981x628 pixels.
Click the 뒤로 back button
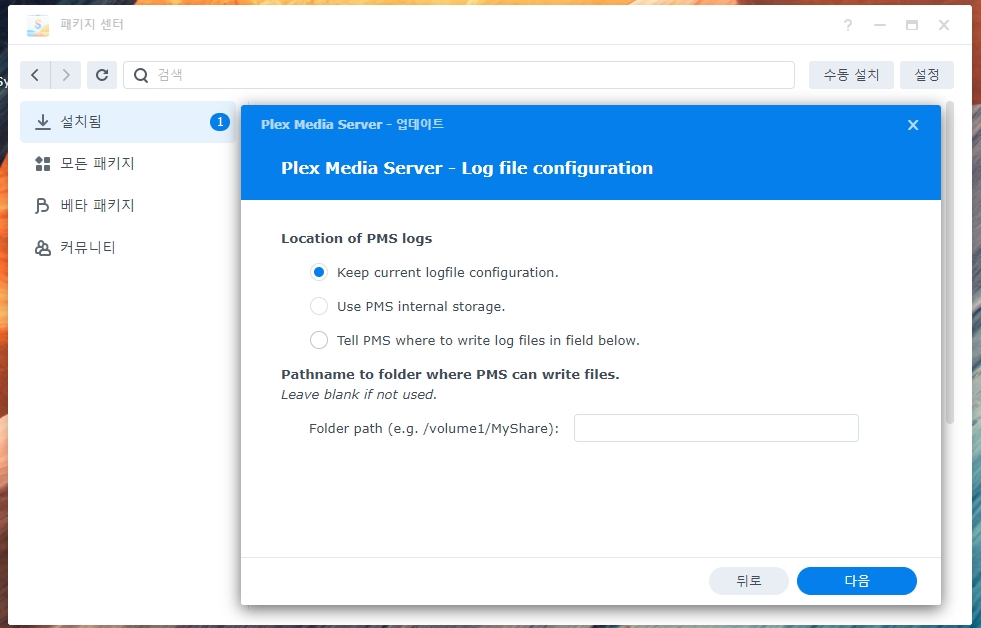tap(748, 581)
